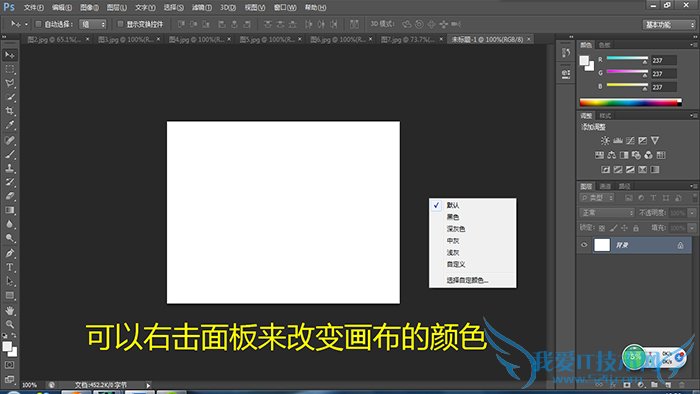Add an Exposure adjustment
This screenshot has height=394, width=700.
(x=642, y=141)
